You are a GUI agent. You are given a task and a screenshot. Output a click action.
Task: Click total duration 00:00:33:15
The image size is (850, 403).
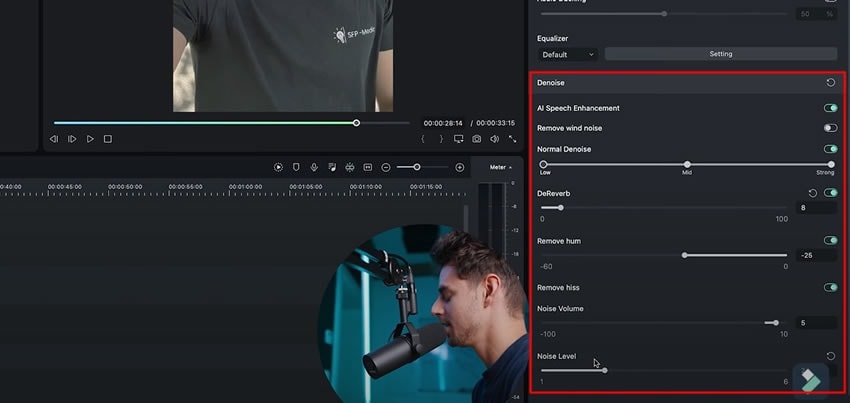pyautogui.click(x=495, y=124)
